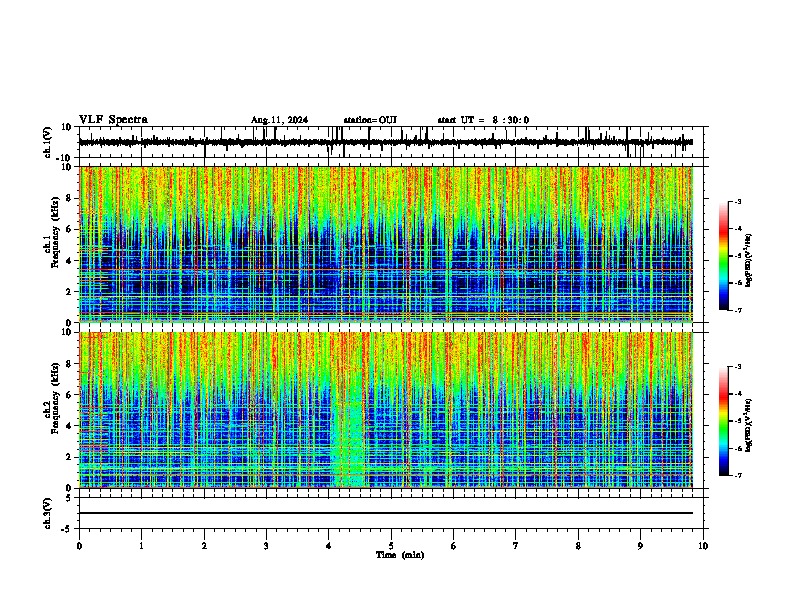The height and width of the screenshot is (612, 792).
Task: Click the ch.1 spectrogram color scale bar
Action: coord(724,256)
